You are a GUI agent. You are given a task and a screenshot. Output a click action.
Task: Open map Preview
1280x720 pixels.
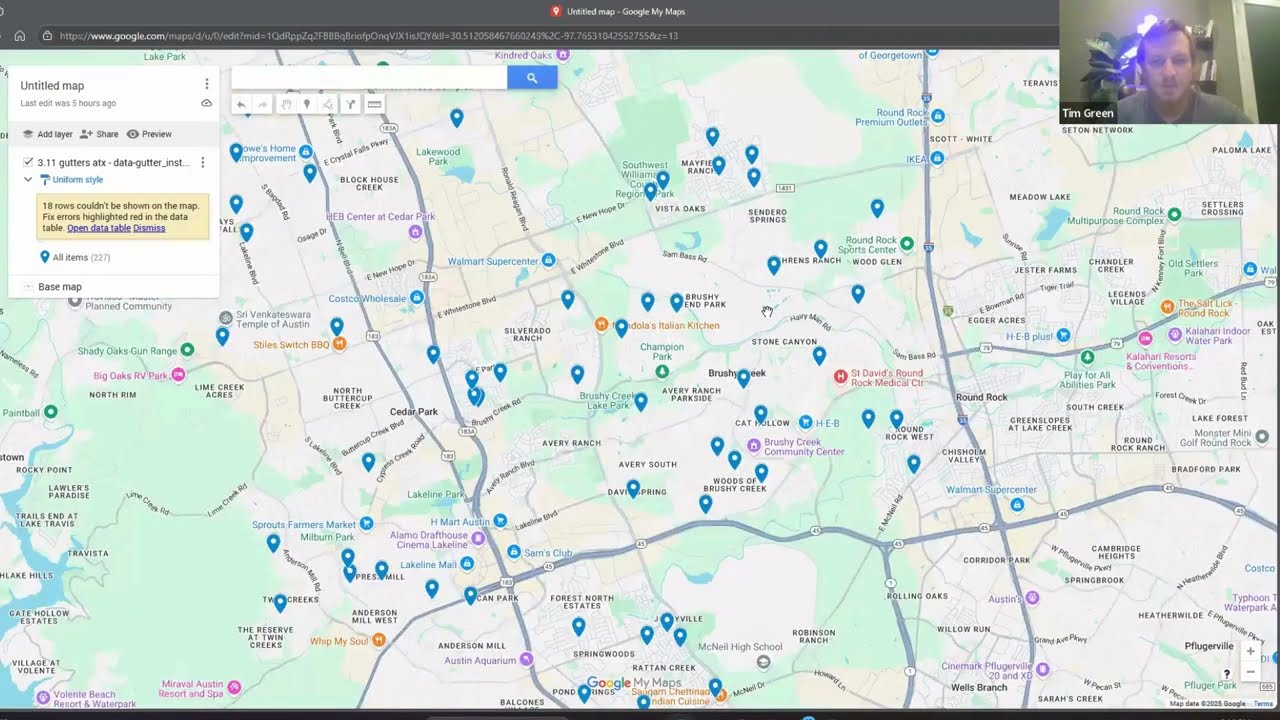tap(149, 134)
